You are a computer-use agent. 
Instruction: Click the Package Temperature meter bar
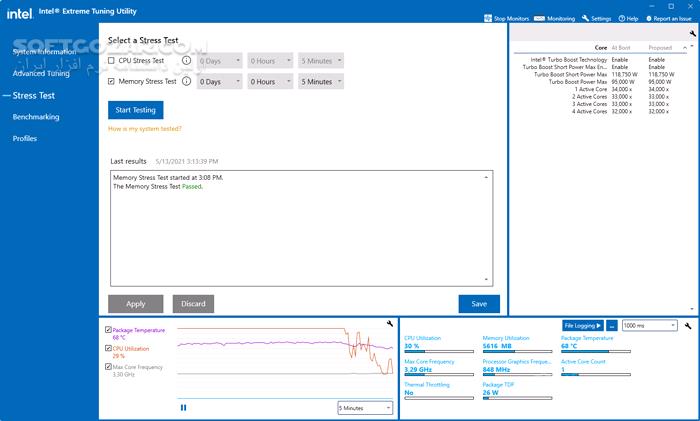(596, 351)
